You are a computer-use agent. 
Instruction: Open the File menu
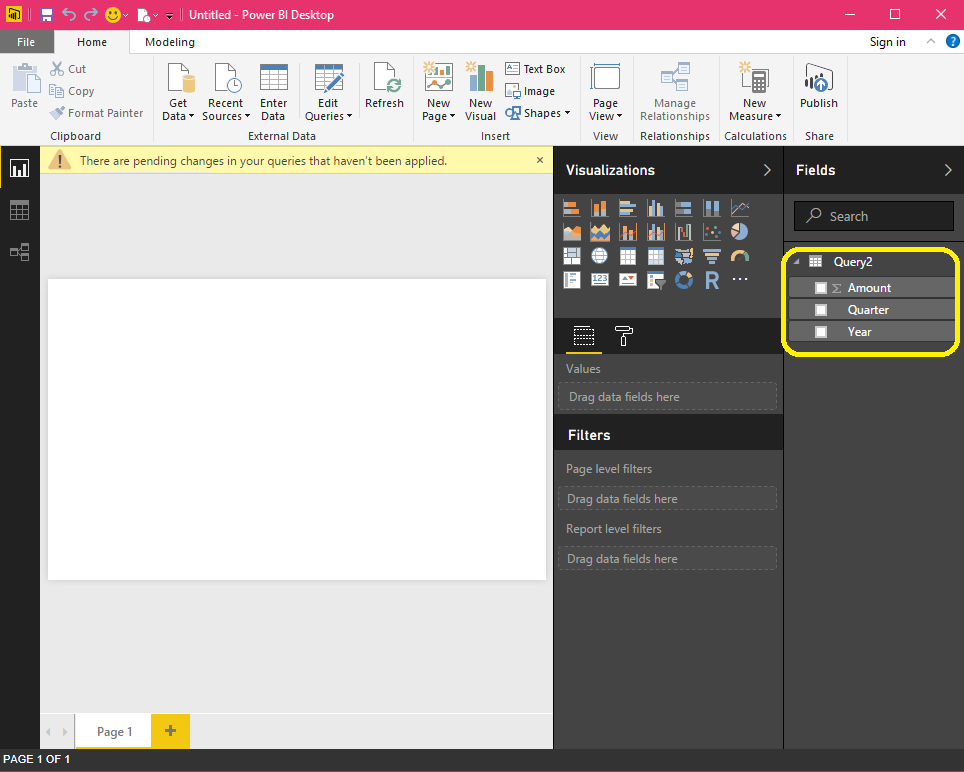[x=27, y=42]
